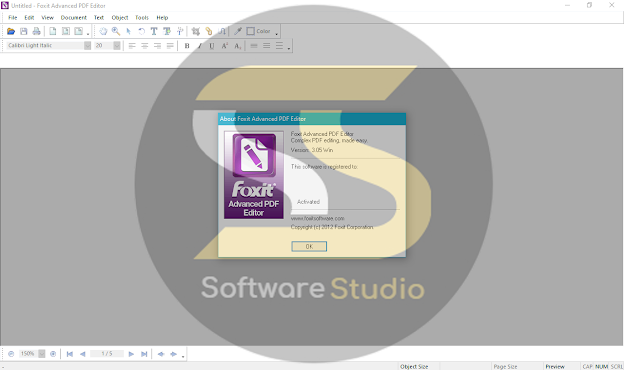
Task: Toggle subscript formatting
Action: [237, 46]
